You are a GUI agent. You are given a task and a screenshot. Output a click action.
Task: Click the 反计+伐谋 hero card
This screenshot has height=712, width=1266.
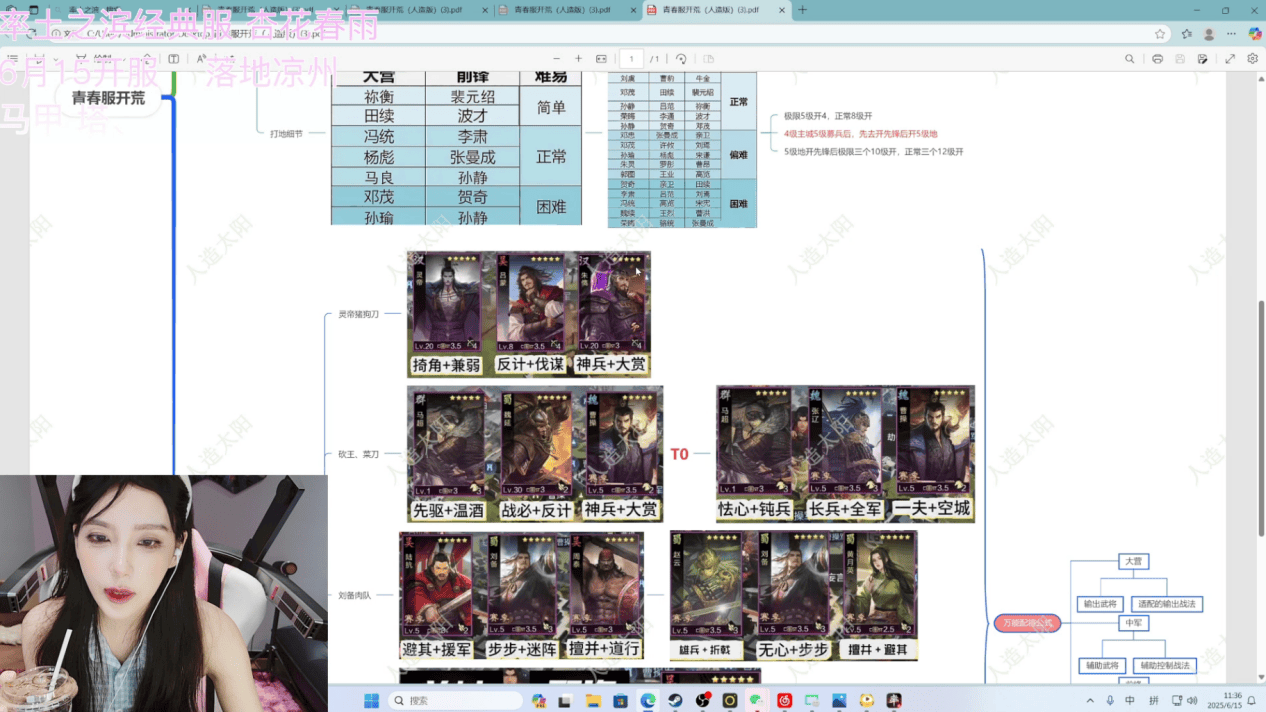[531, 314]
